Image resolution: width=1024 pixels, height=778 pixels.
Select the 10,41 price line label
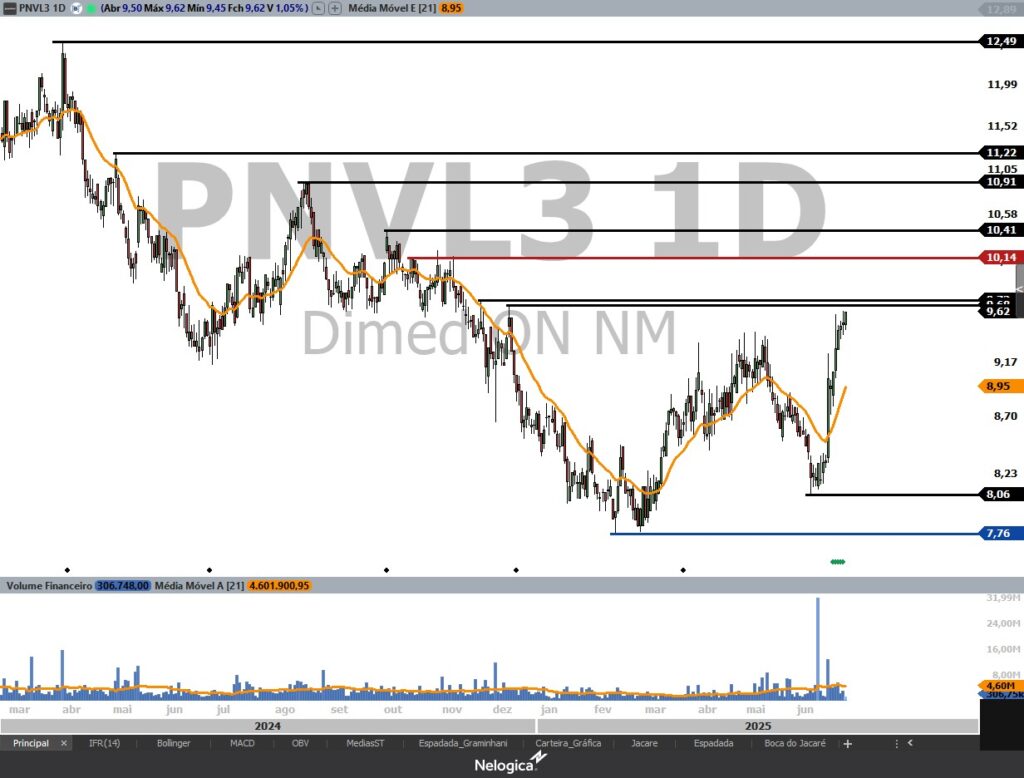(x=1001, y=230)
